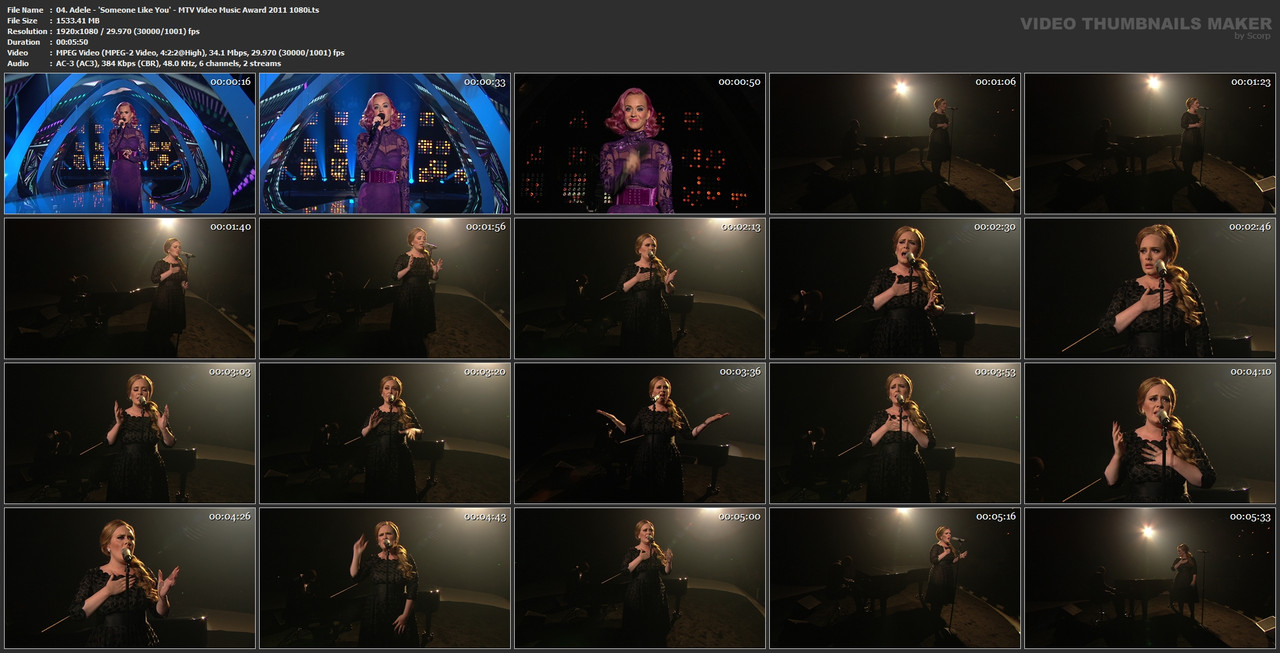
Task: Open the close-up frame at 00:04:10
Action: pos(1150,433)
